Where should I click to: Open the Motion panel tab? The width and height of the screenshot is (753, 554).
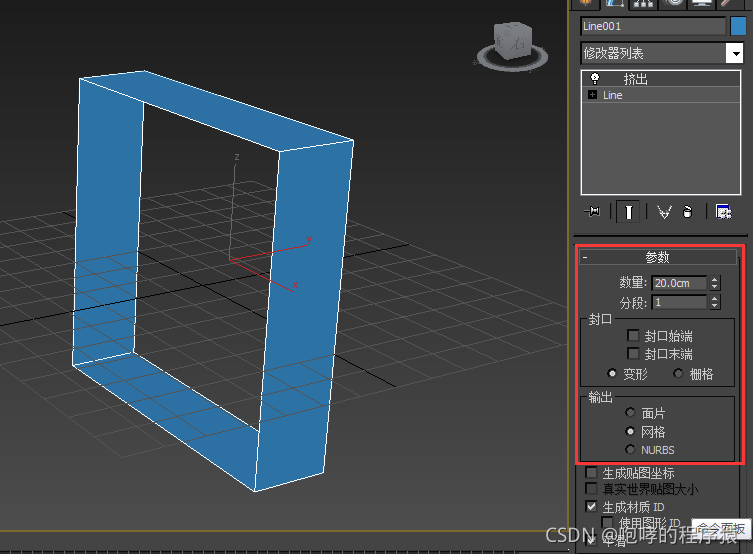pos(675,3)
